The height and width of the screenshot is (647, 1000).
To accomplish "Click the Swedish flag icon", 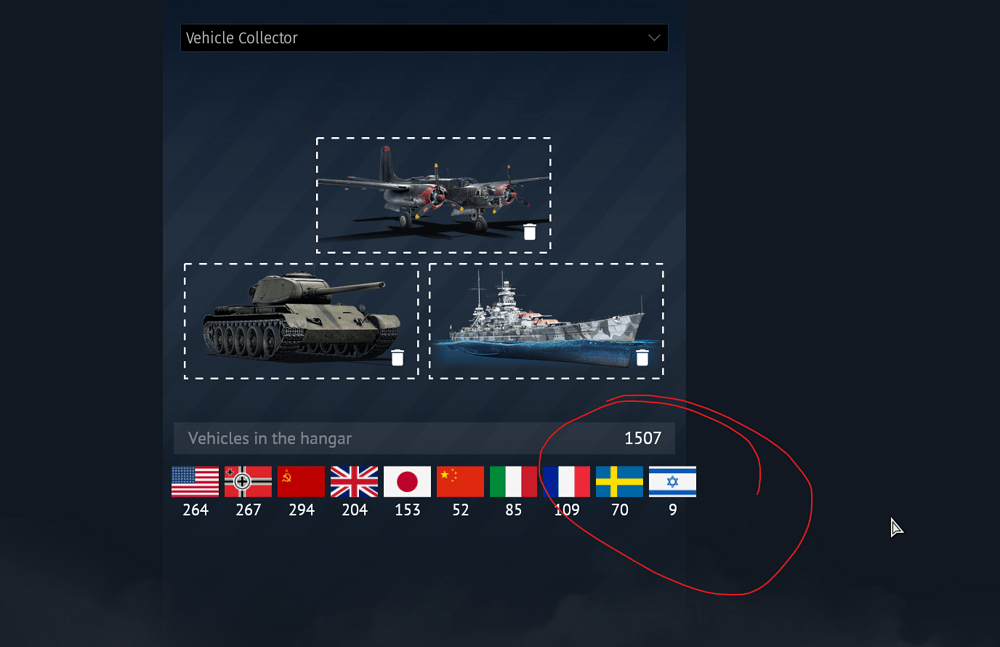I will tap(619, 482).
